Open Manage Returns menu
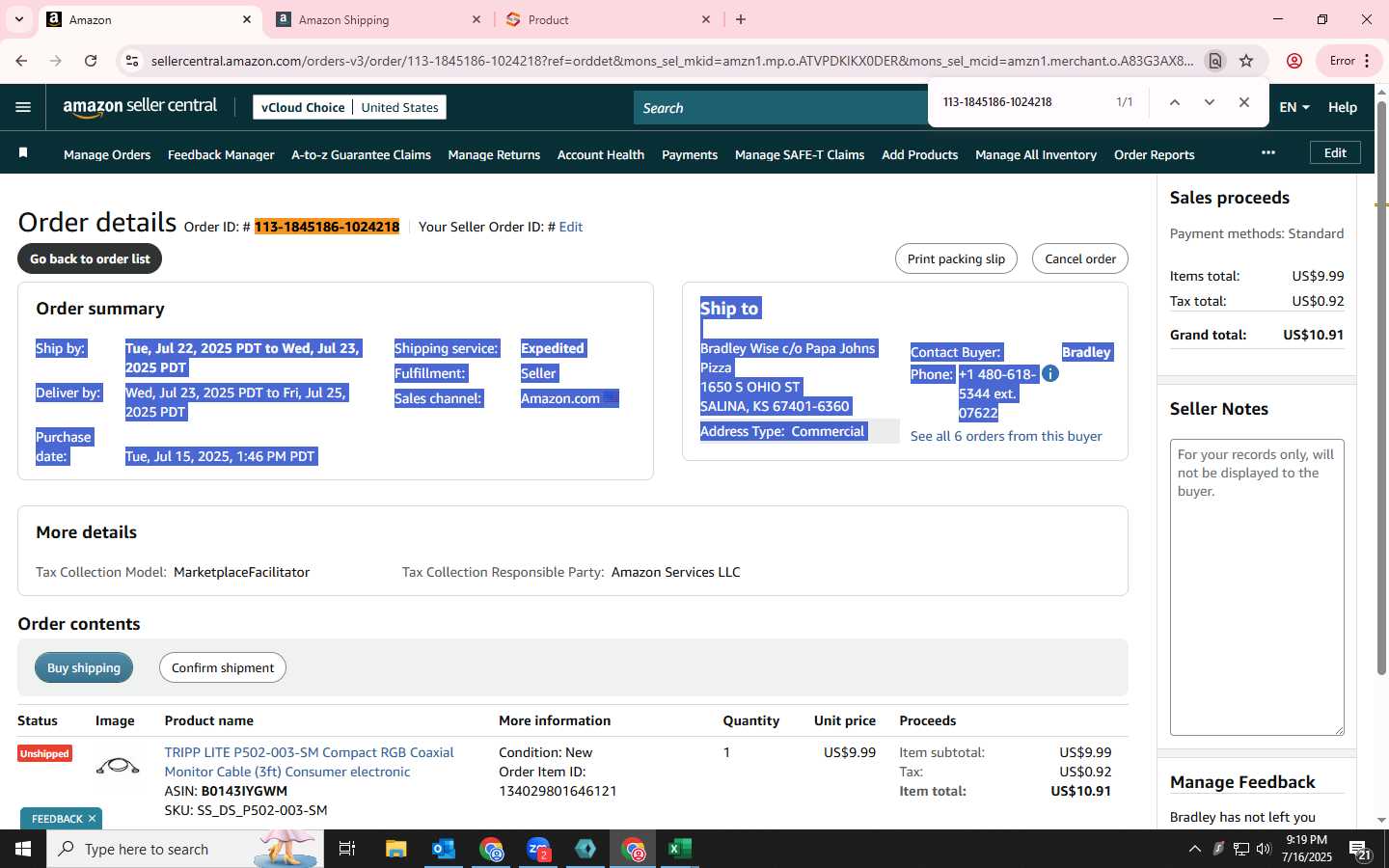Image resolution: width=1389 pixels, height=868 pixels. (494, 154)
